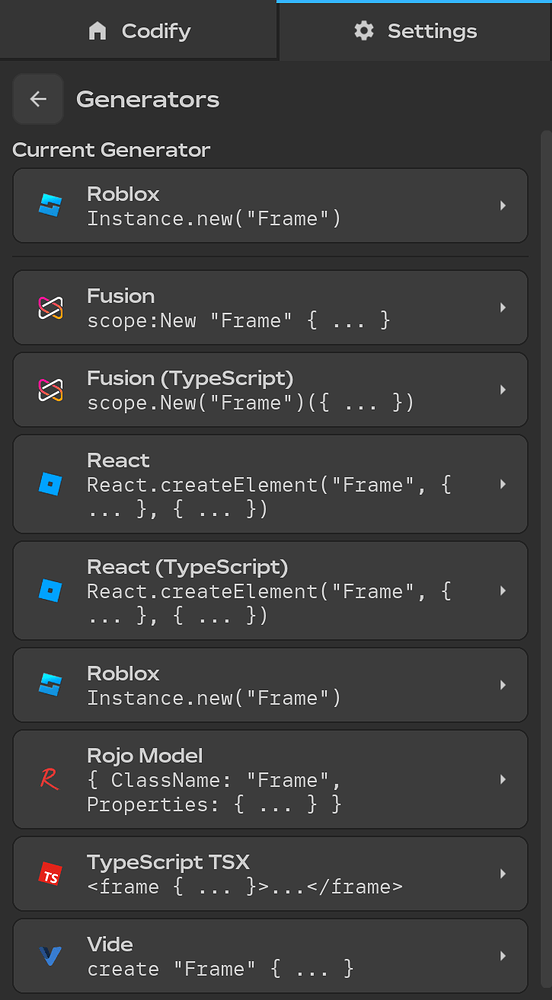Click the React generator's blue square icon
The image size is (552, 1000).
pos(50,484)
